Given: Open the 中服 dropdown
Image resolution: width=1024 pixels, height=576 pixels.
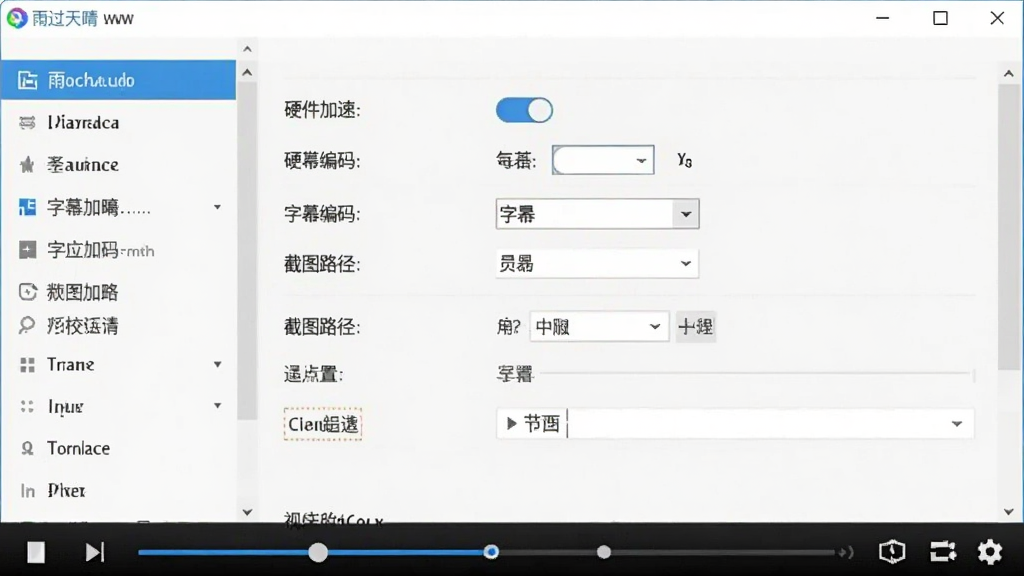Looking at the screenshot, I should [x=599, y=327].
